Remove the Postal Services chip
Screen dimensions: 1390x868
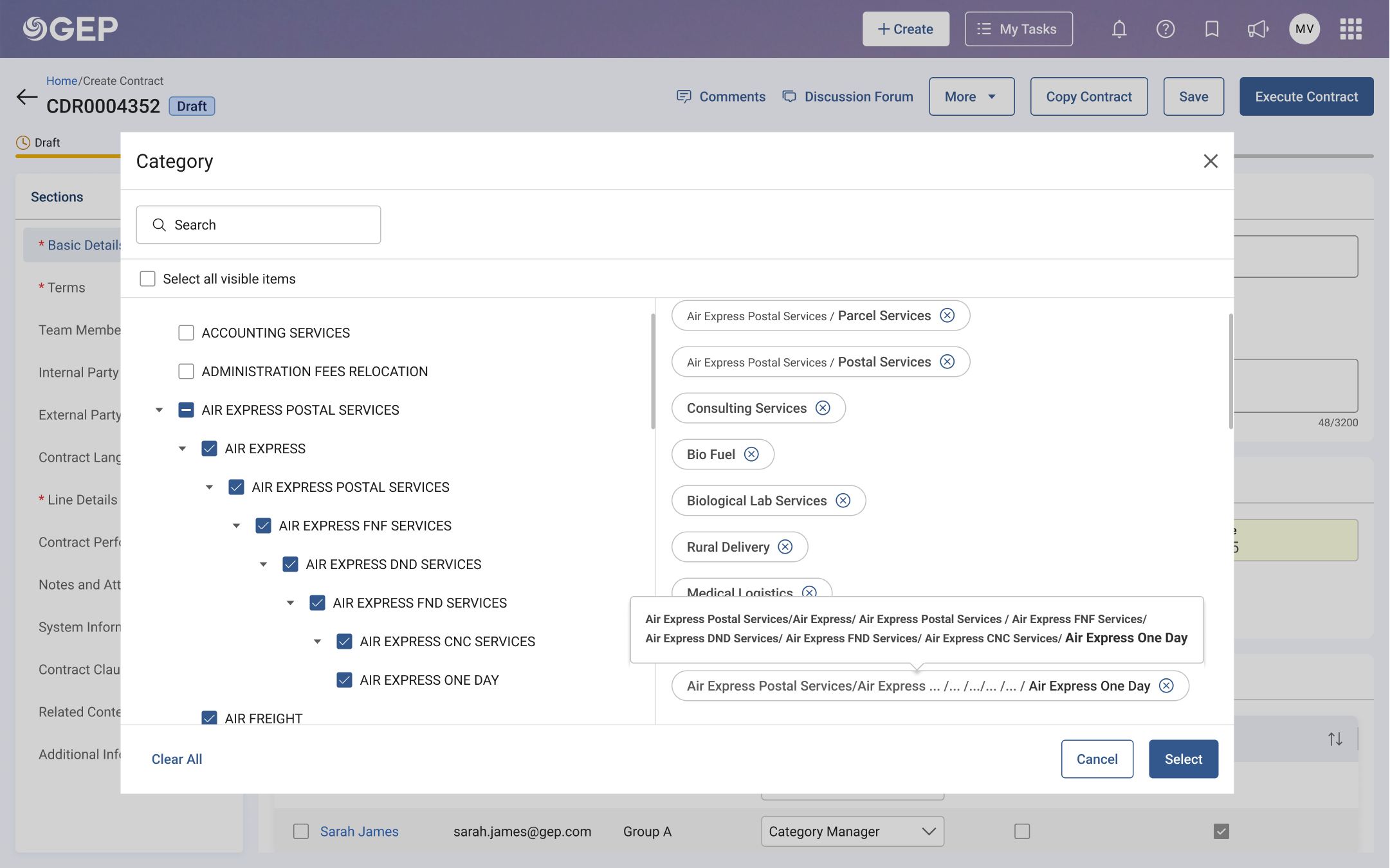(947, 362)
